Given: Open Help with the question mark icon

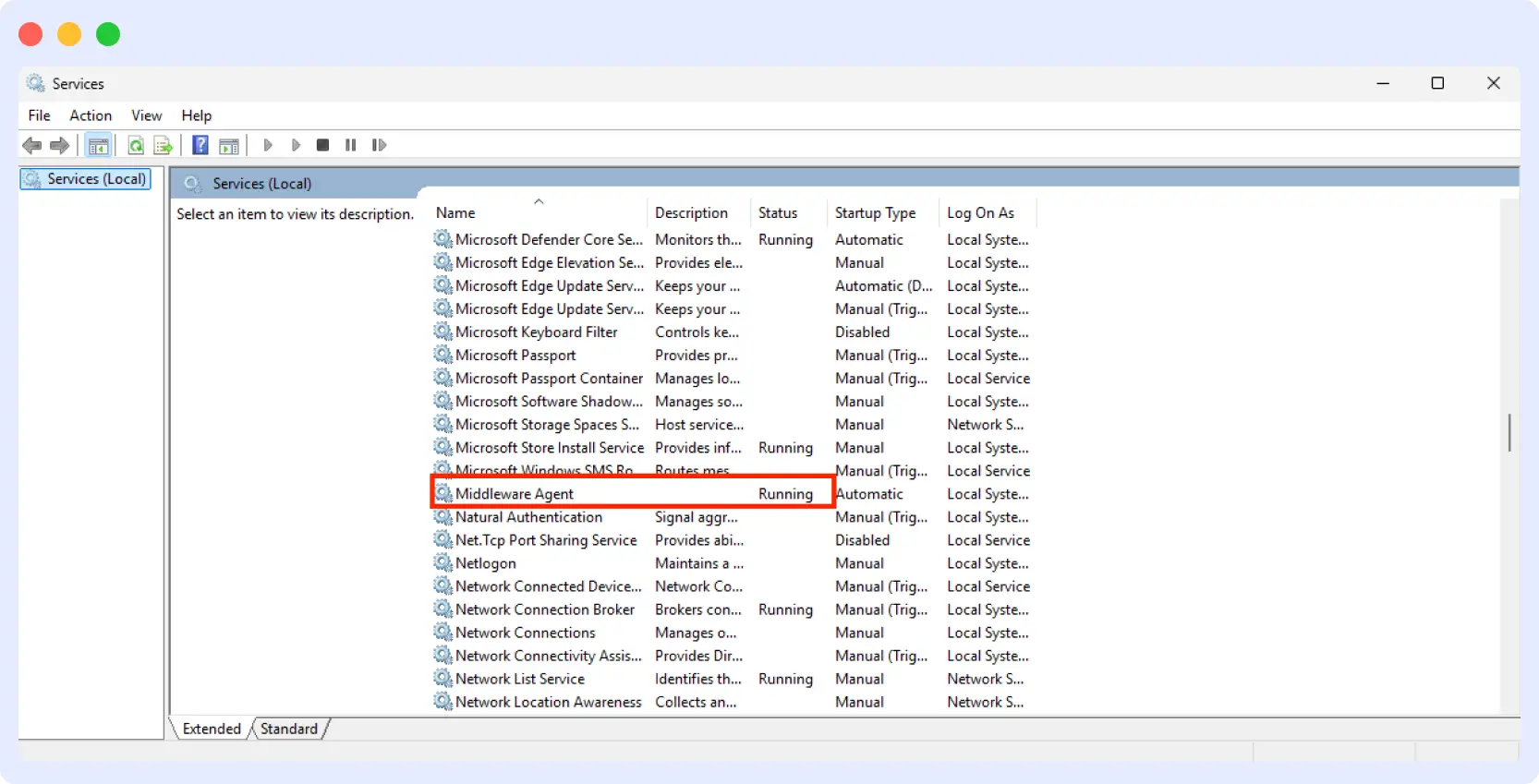Looking at the screenshot, I should 200,145.
